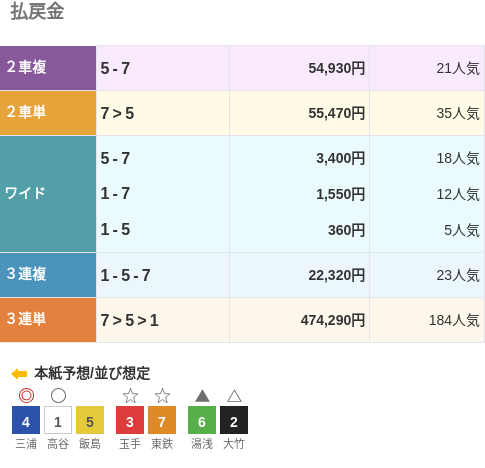Select the red number 3 racer box
Image resolution: width=485 pixels, height=468 pixels.
[x=130, y=420]
